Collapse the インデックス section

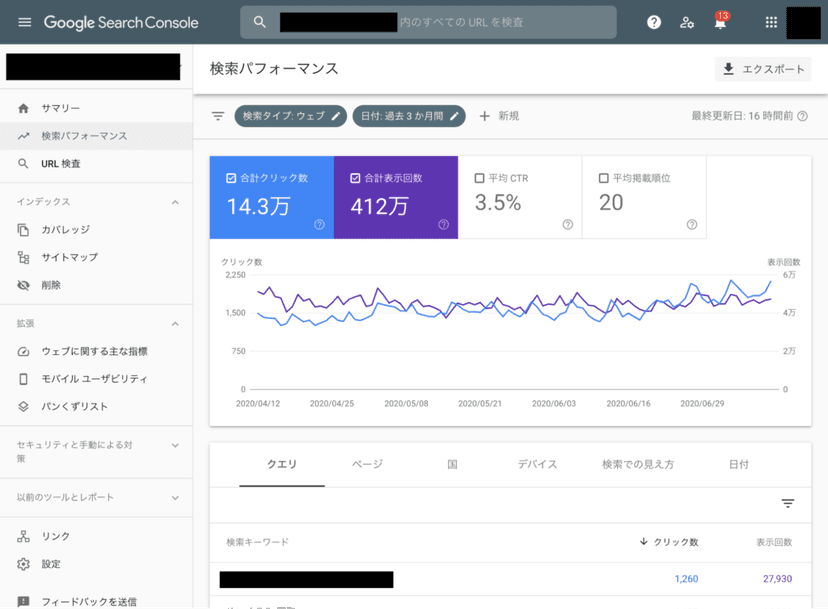(x=175, y=202)
